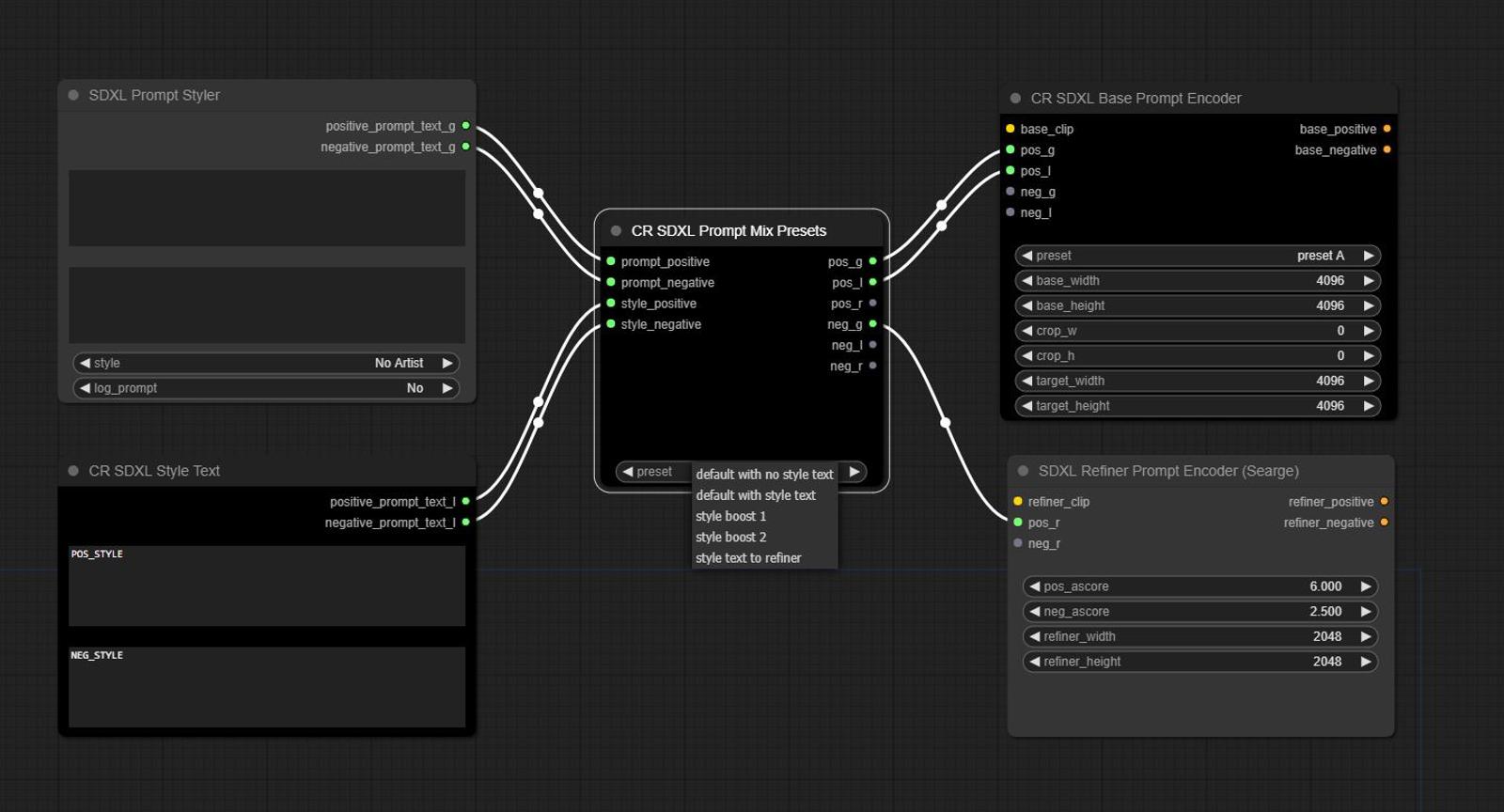Open Mix Presets preset combo

tap(741, 472)
